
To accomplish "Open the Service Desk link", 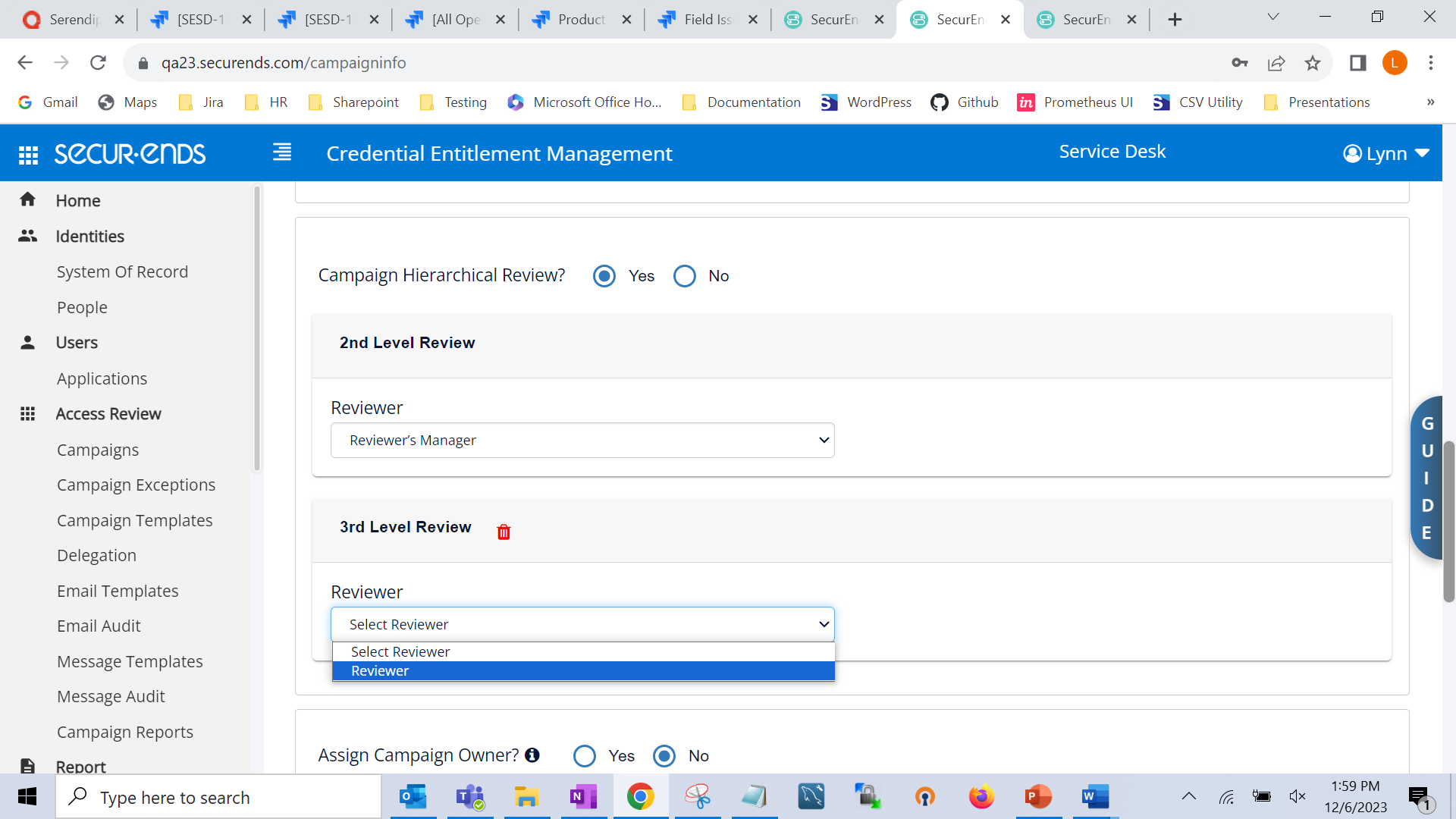I will pyautogui.click(x=1112, y=151).
